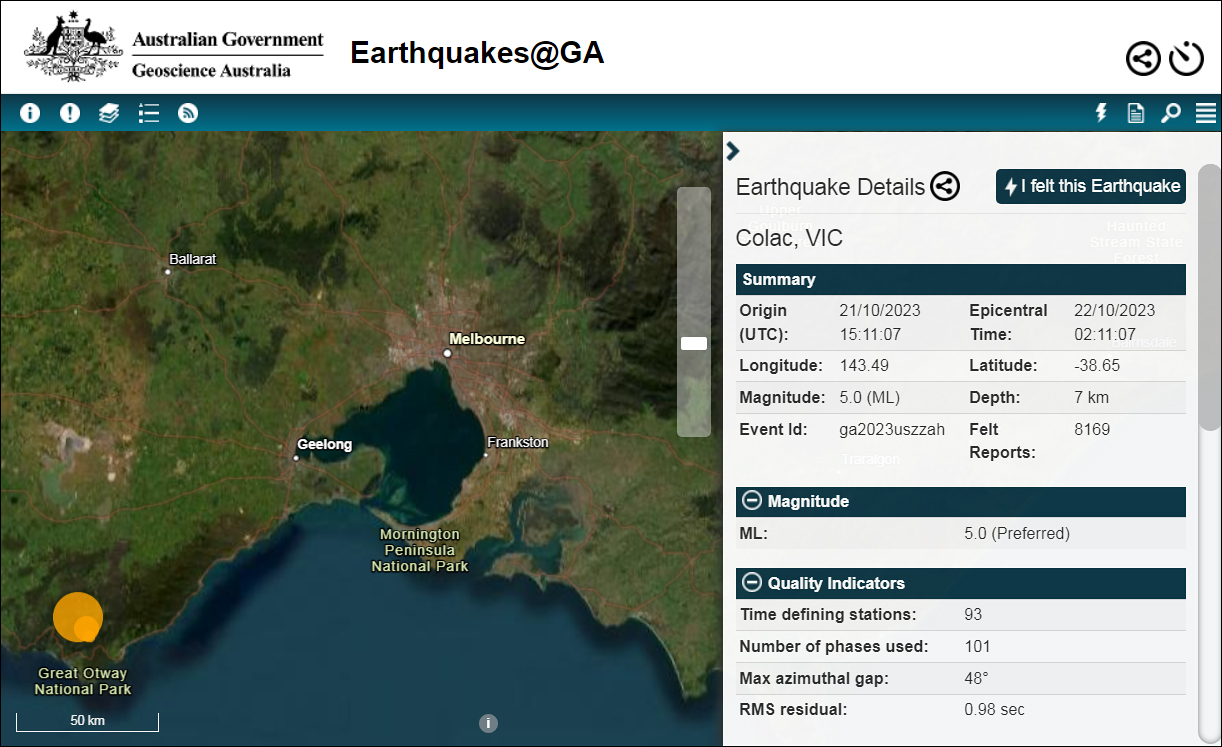The width and height of the screenshot is (1222, 747).
Task: Click the Australian Government Geoscience Australia logo
Action: 174,48
